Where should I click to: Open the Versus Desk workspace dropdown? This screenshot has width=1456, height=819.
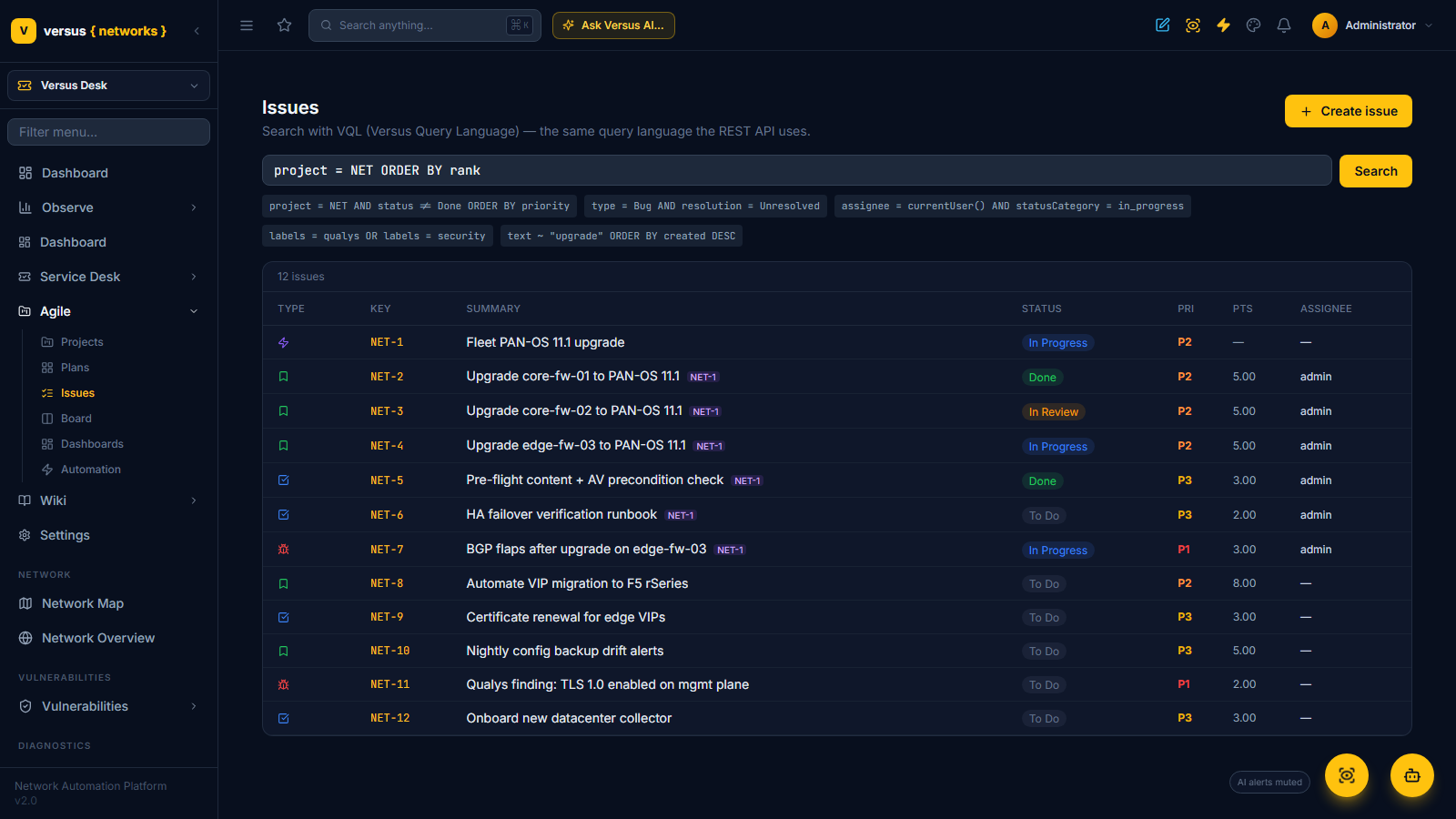108,86
